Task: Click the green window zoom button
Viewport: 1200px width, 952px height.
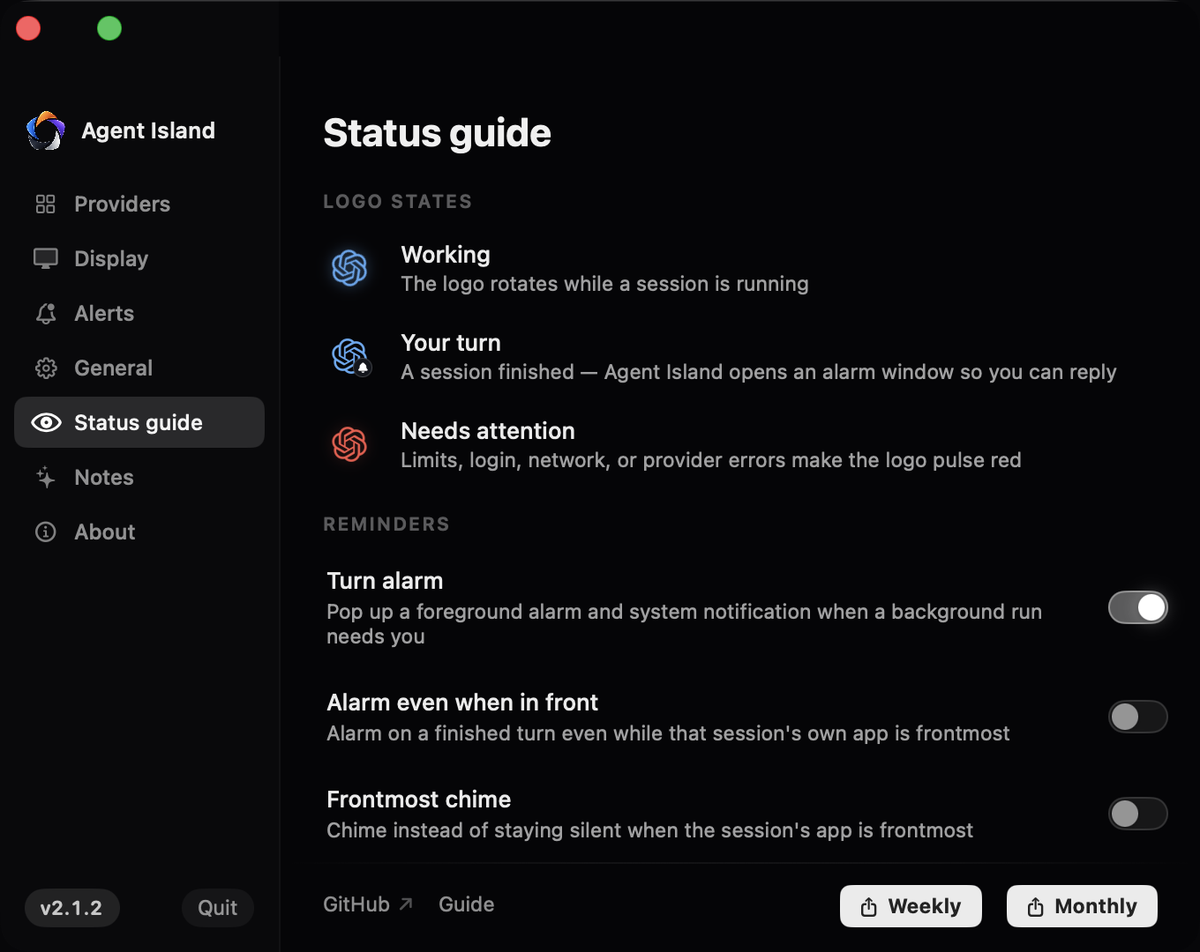Action: click(109, 29)
